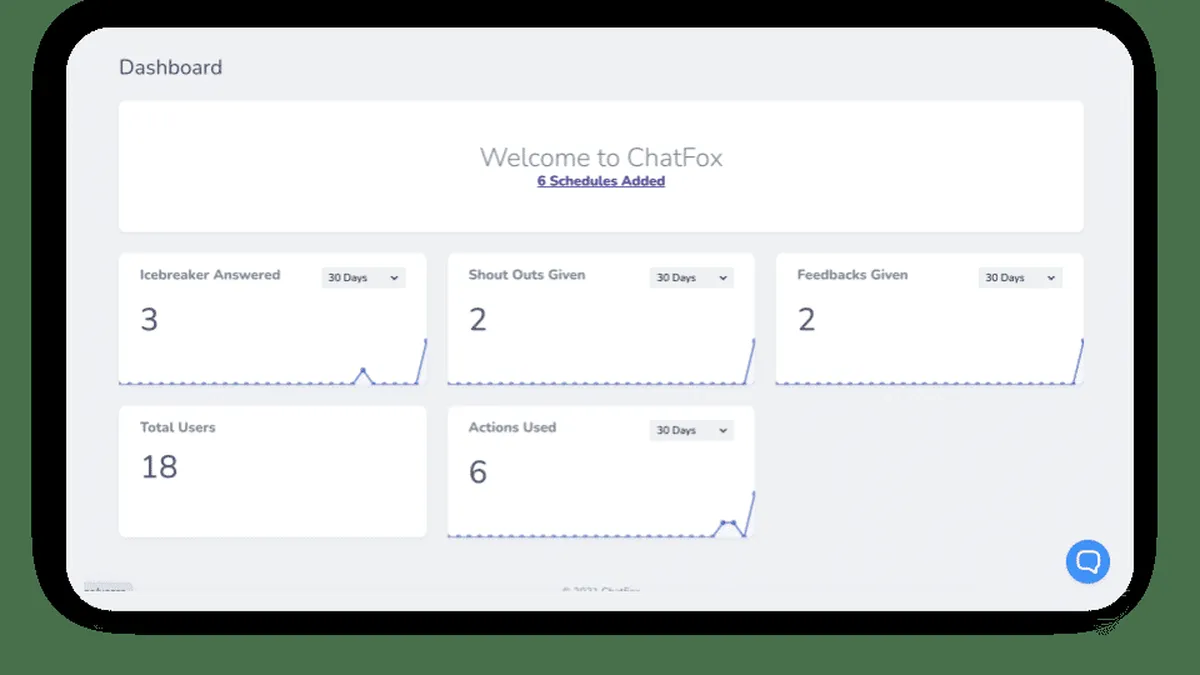
Task: Select the Shout Outs Given value 2
Action: [478, 319]
